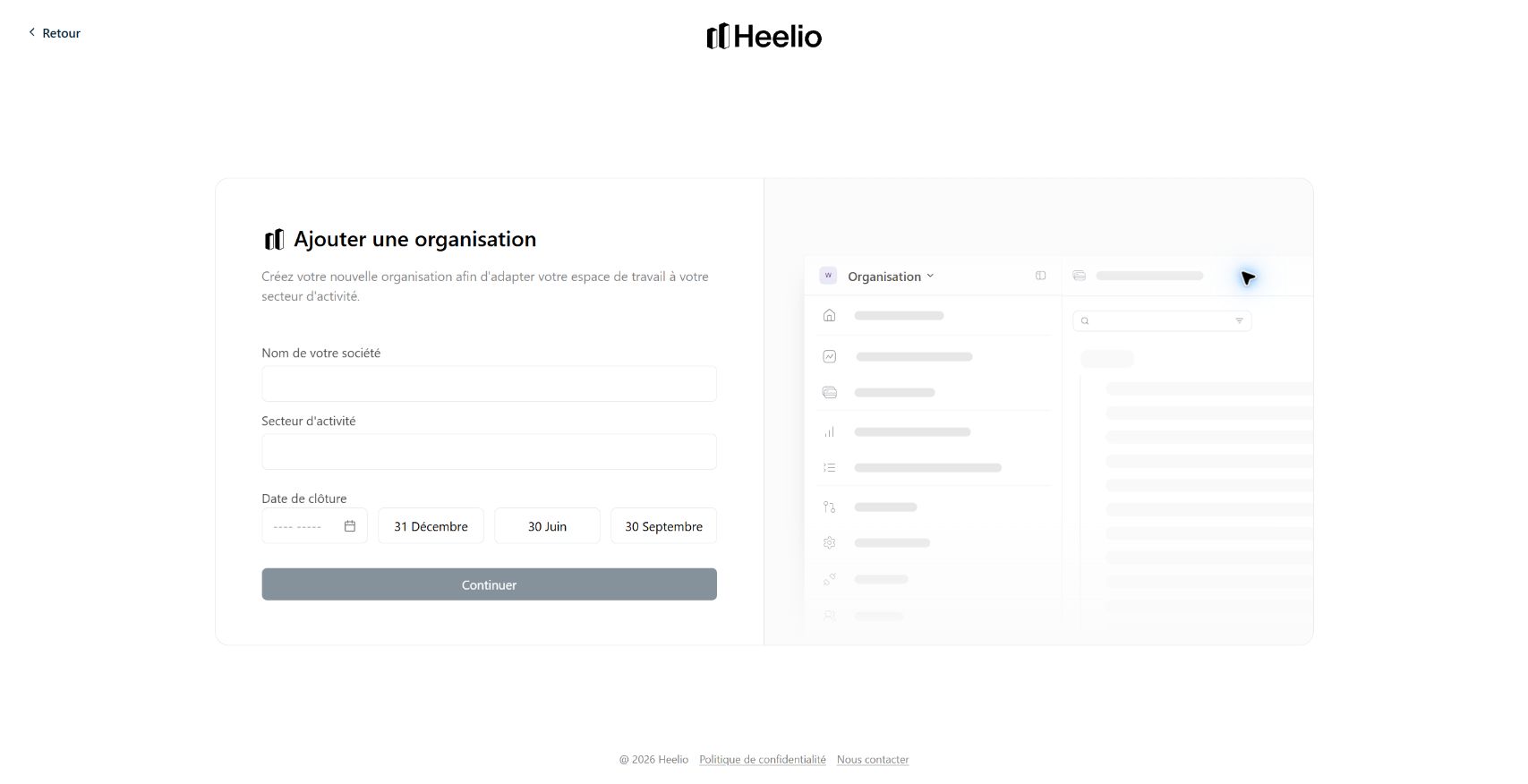Choose the 31 Décembre closing date
1528x784 pixels.
431,526
